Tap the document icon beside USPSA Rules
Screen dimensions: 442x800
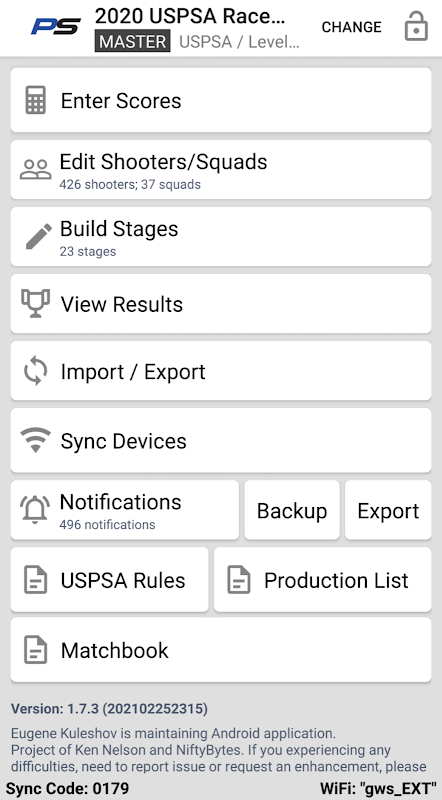tap(36, 580)
